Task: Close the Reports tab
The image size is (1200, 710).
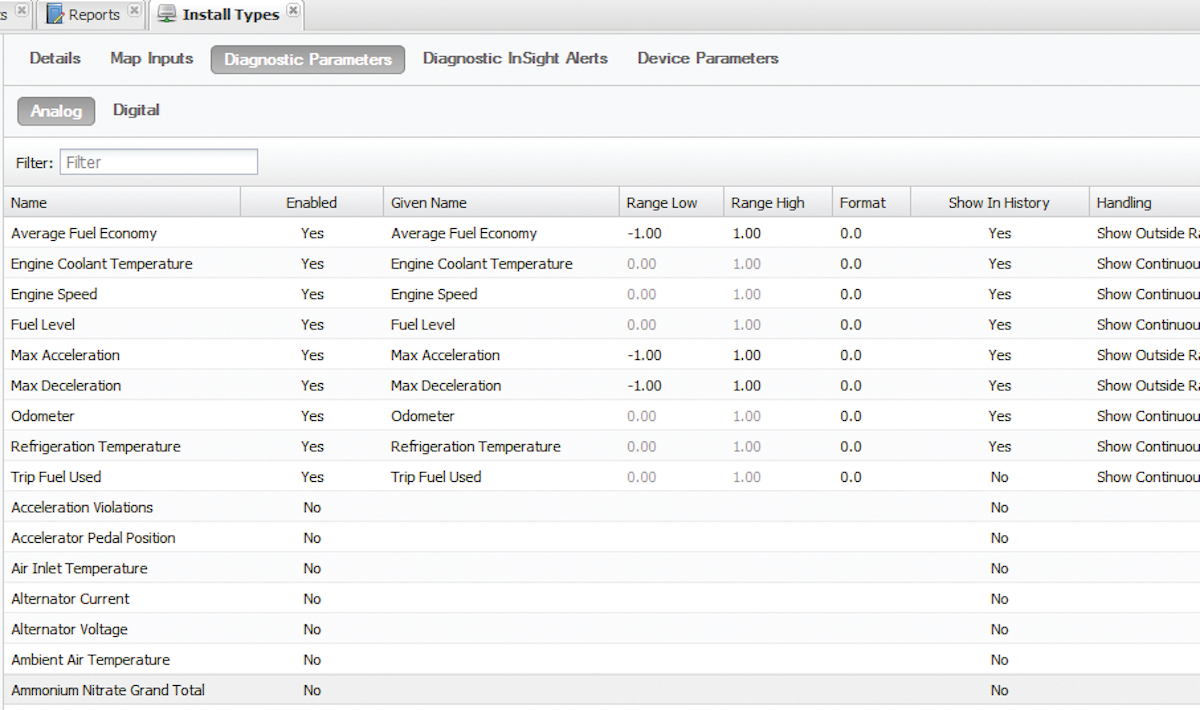Action: coord(134,11)
